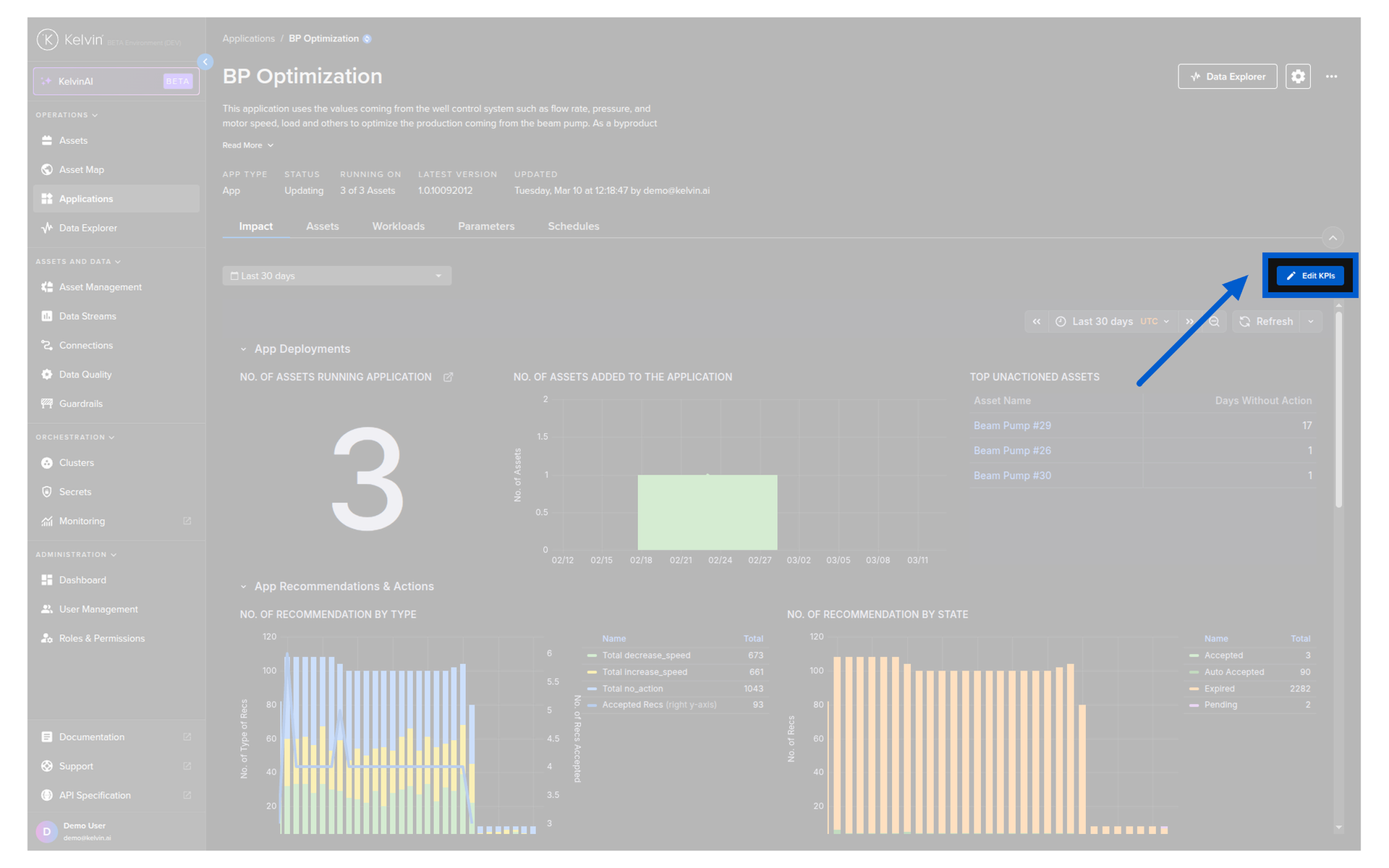Open the Last 30 days date dropdown
The image size is (1389, 868).
[337, 276]
